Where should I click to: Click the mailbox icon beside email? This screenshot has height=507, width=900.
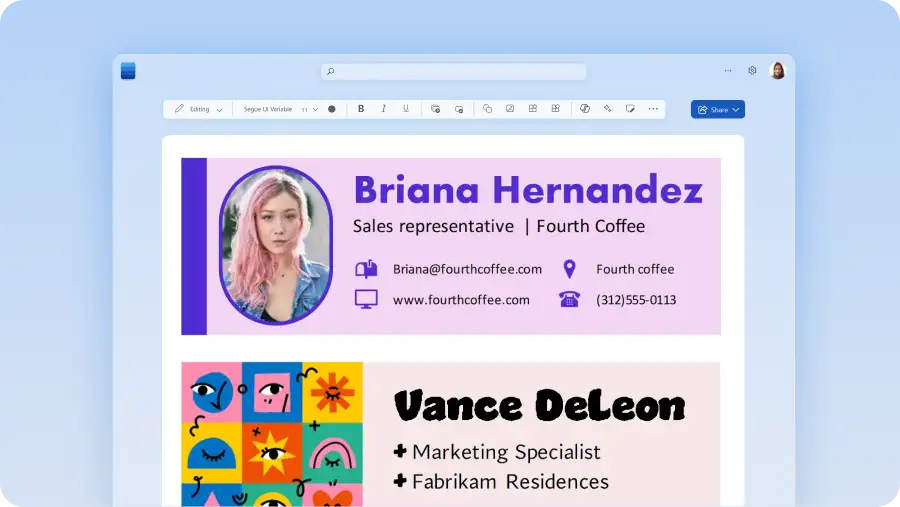[x=366, y=269]
